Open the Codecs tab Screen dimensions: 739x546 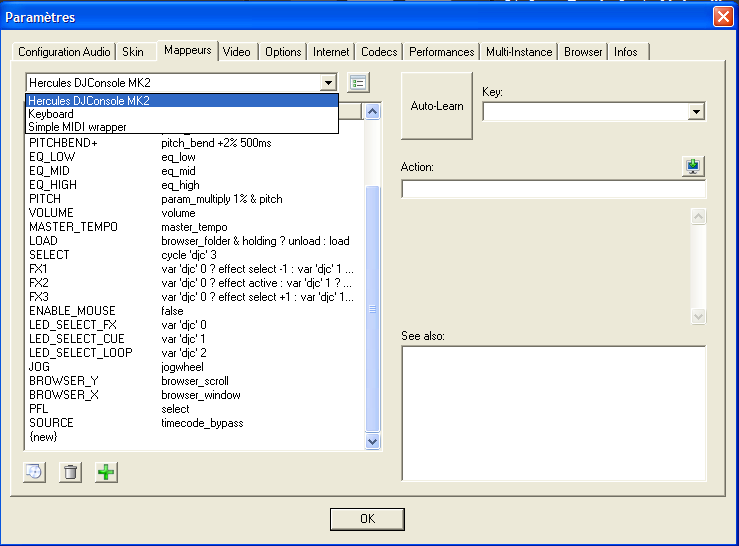(x=379, y=52)
